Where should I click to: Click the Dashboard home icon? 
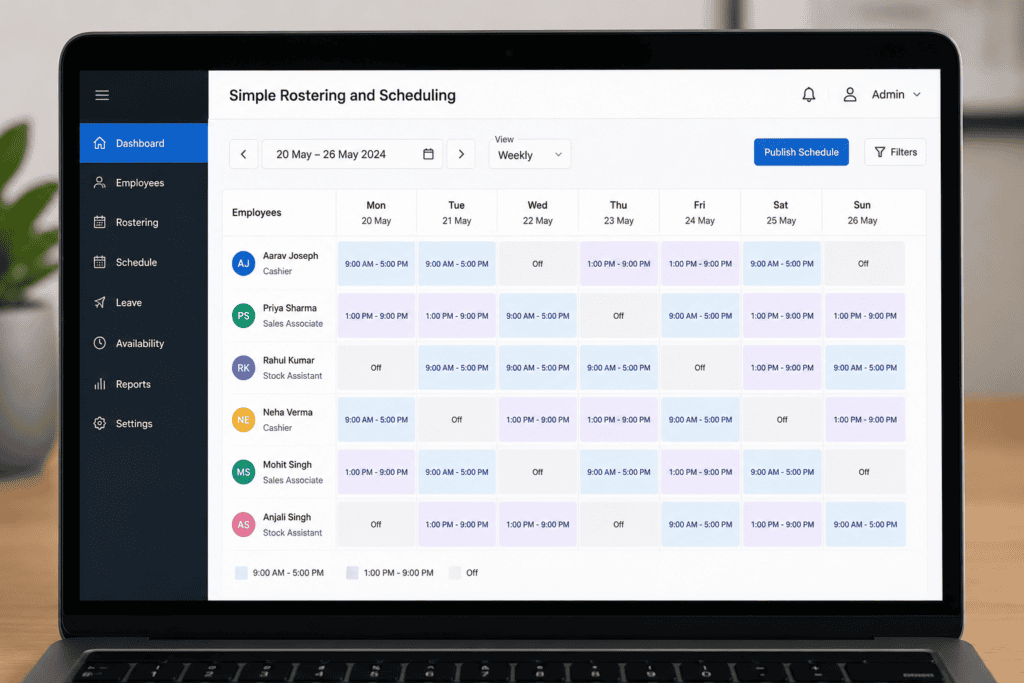coord(99,143)
